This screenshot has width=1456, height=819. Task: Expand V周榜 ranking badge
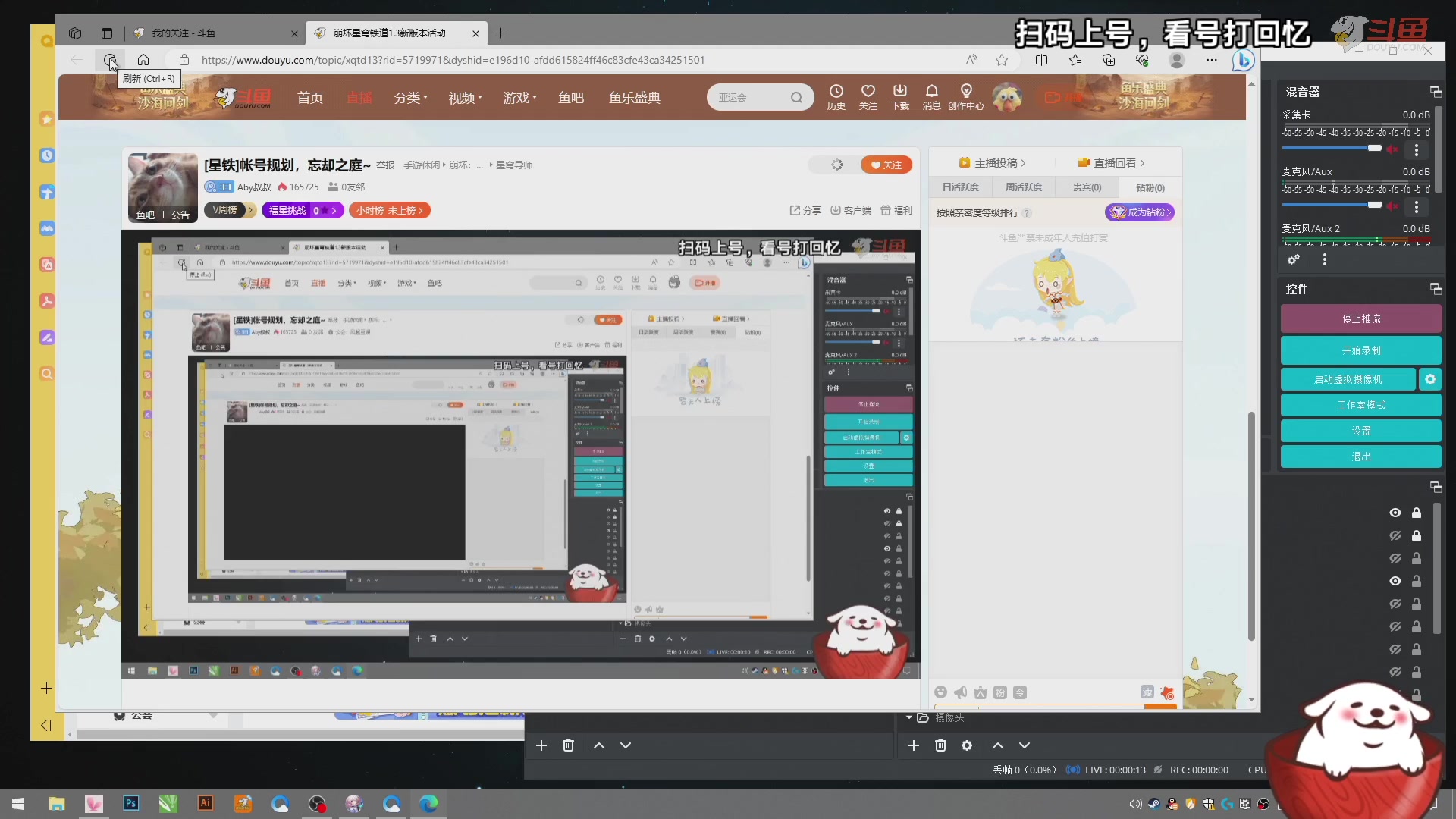(x=230, y=210)
